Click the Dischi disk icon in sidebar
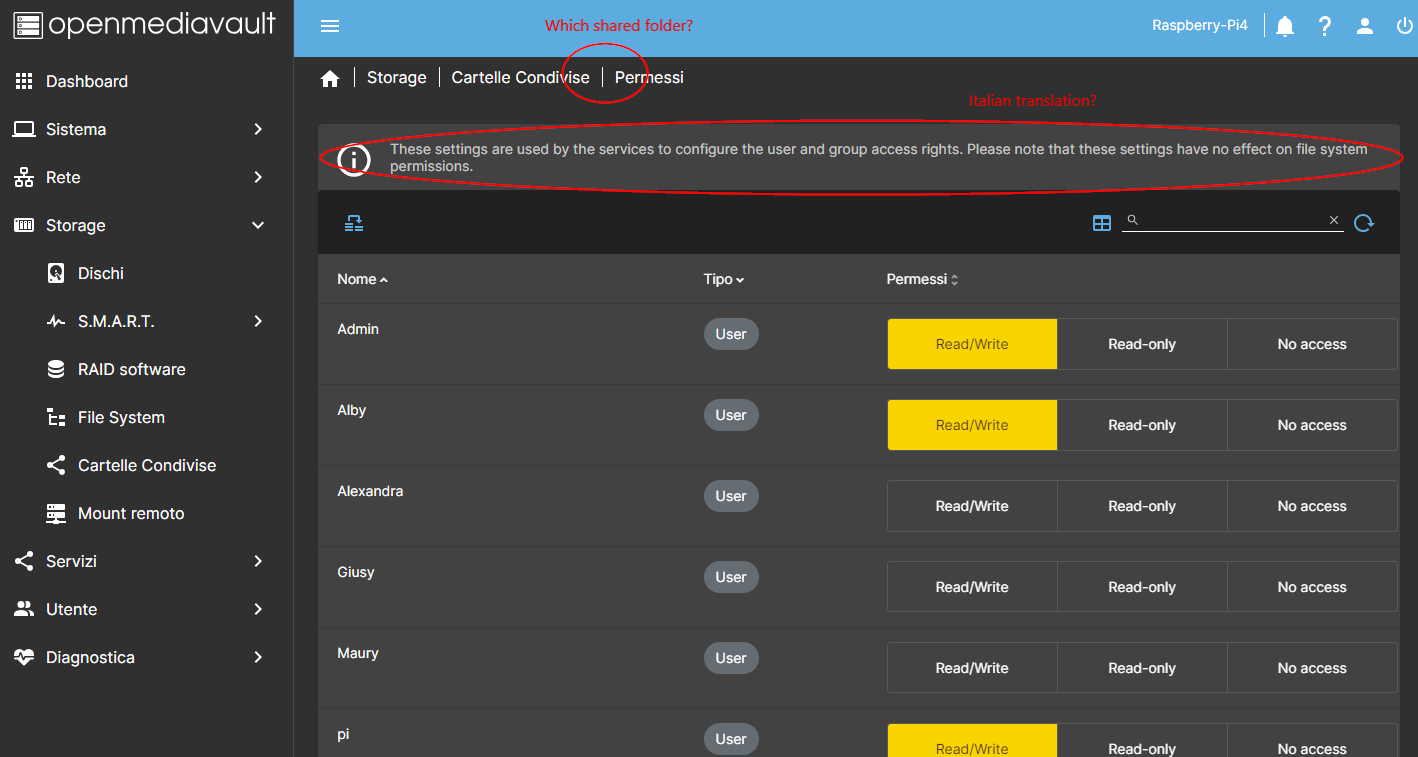The image size is (1418, 757). click(55, 272)
